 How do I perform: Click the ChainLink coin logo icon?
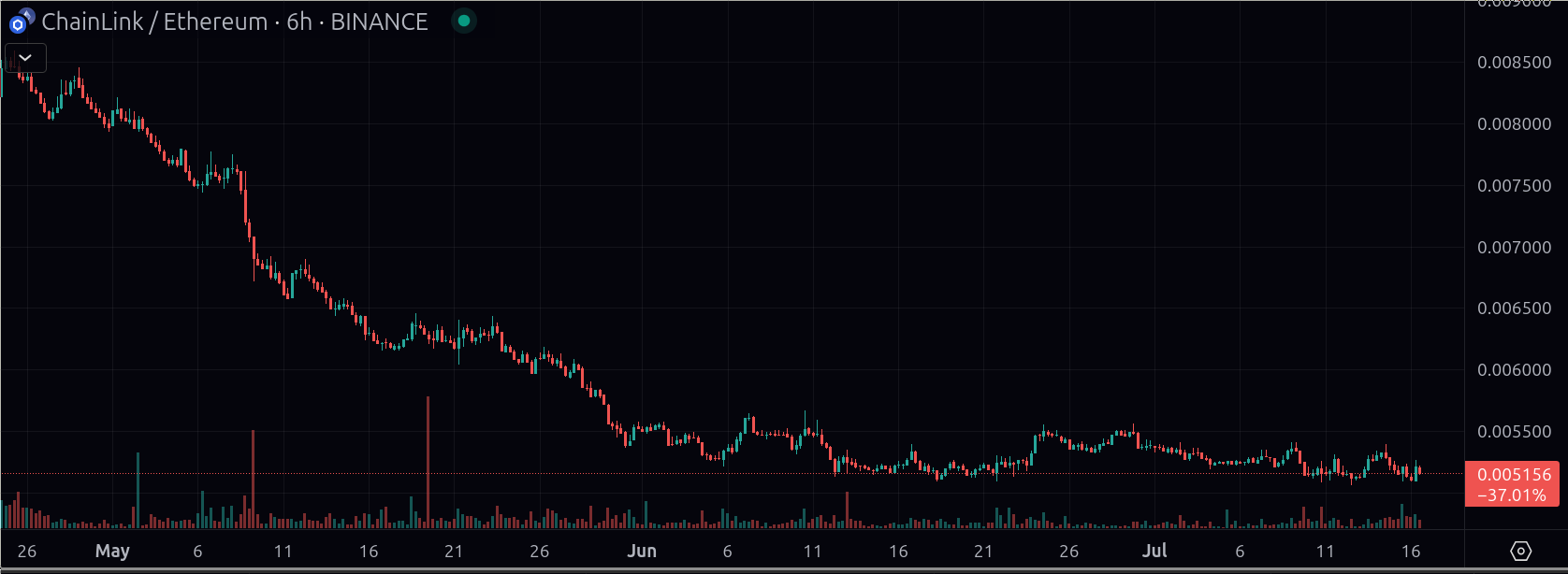tap(18, 22)
